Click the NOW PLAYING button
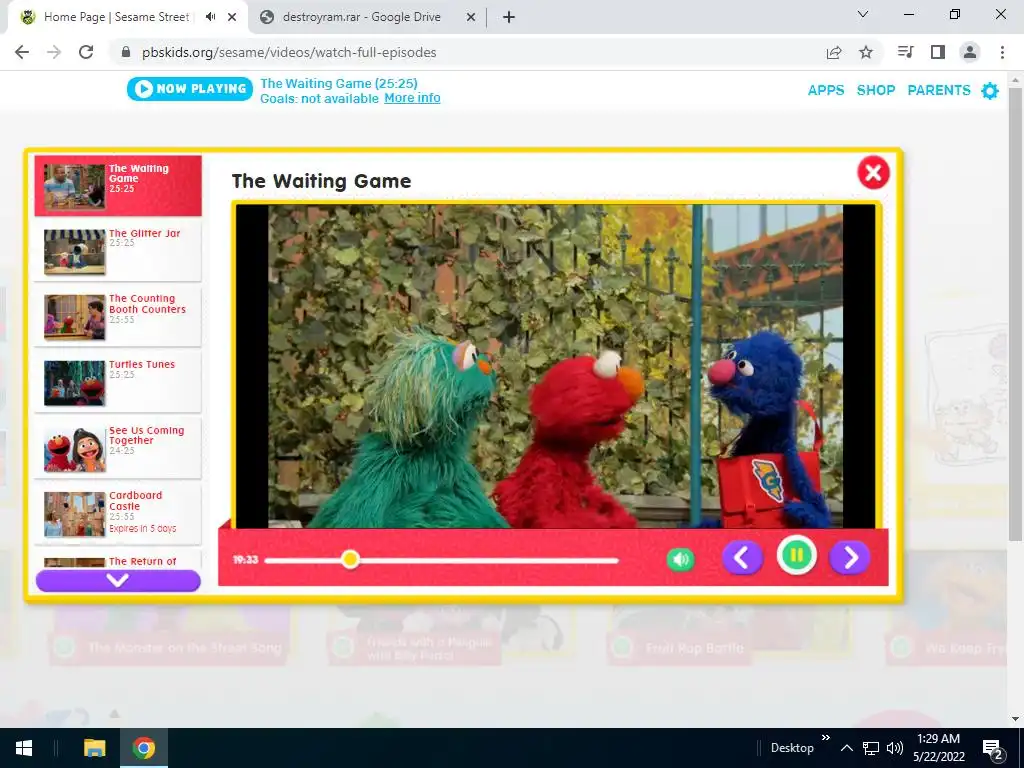This screenshot has height=768, width=1024. (190, 89)
